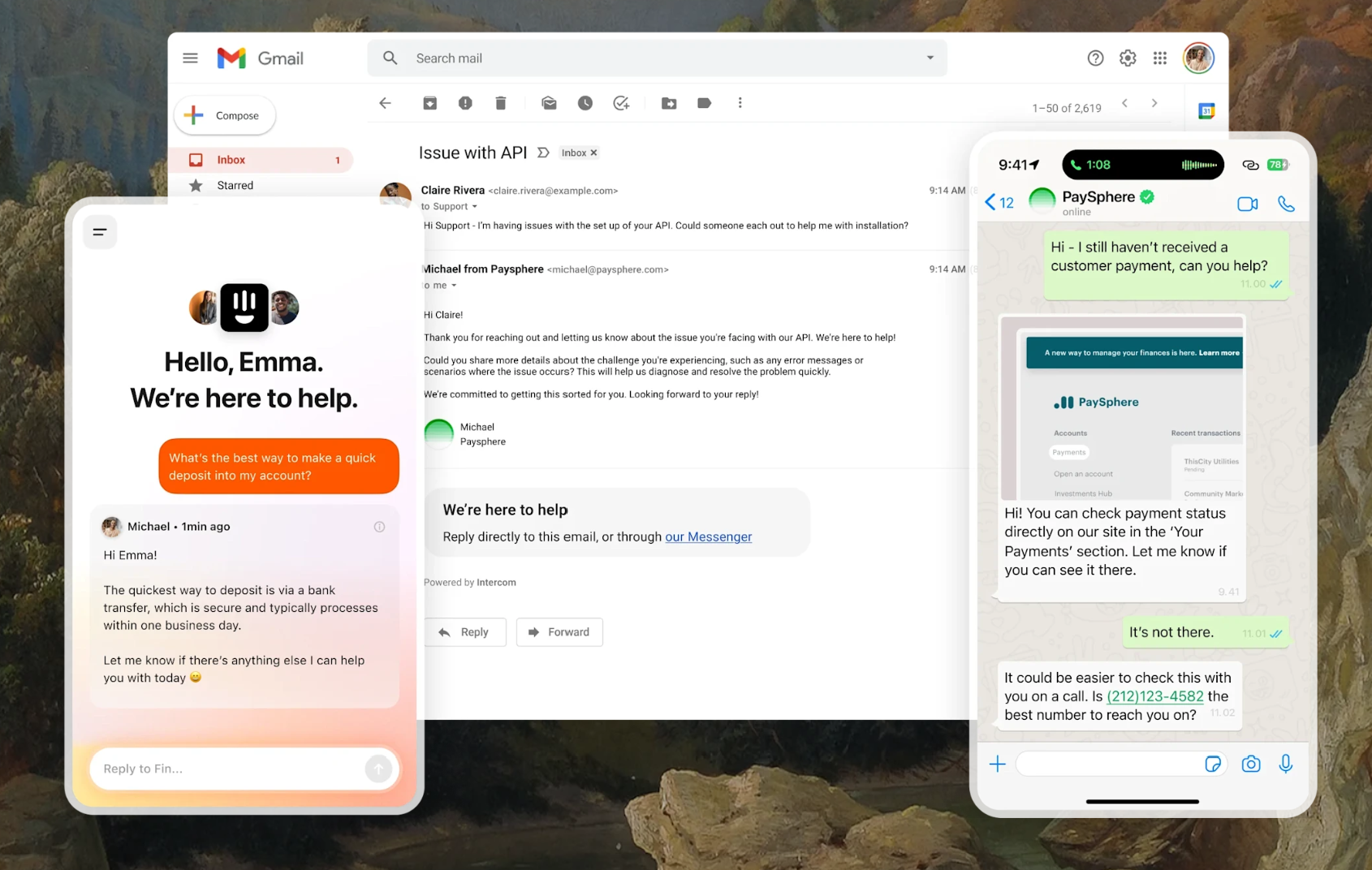
Task: Open the camera in WhatsApp chat
Action: (1250, 764)
